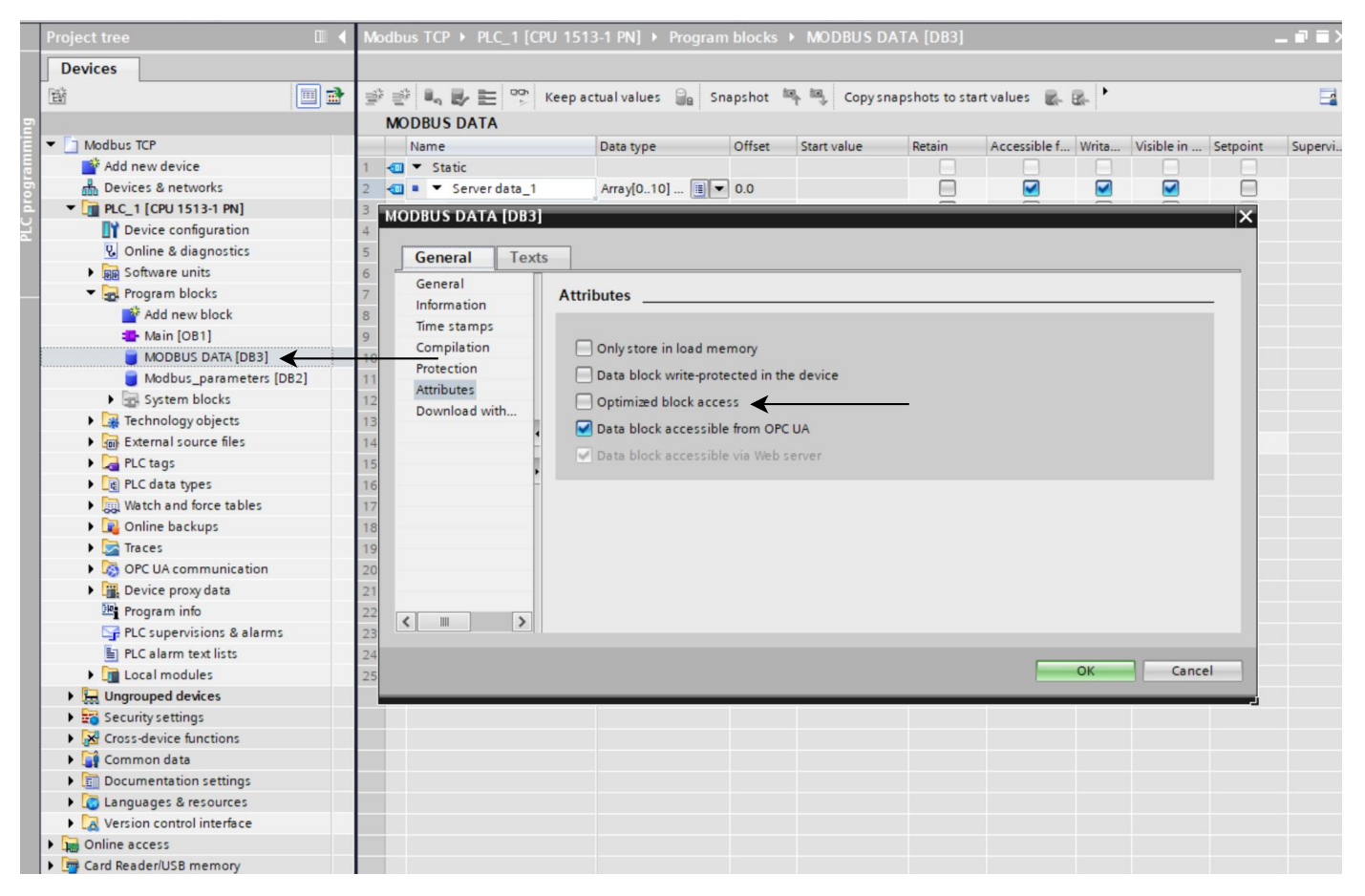Expand the Watch and force tables folder

(x=91, y=505)
